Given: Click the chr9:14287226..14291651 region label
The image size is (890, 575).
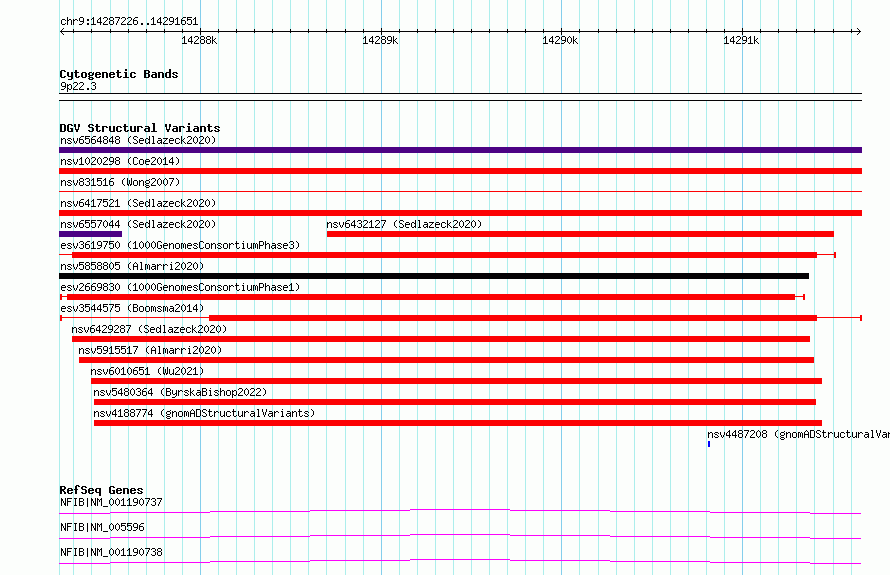Looking at the screenshot, I should (129, 22).
